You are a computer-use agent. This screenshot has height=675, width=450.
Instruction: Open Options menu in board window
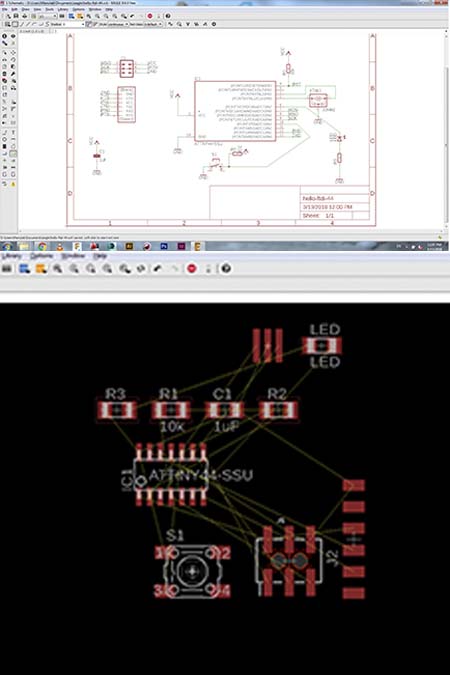pyautogui.click(x=42, y=256)
